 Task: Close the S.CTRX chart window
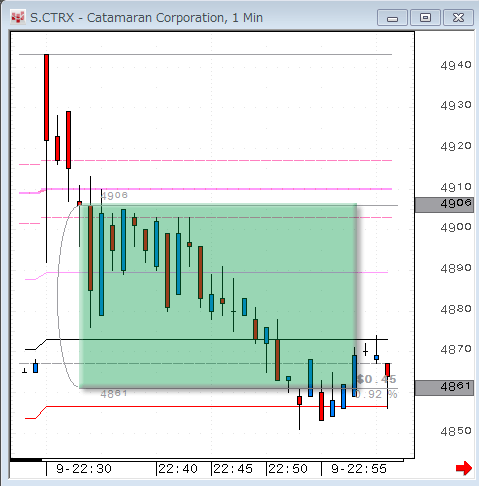pyautogui.click(x=458, y=18)
